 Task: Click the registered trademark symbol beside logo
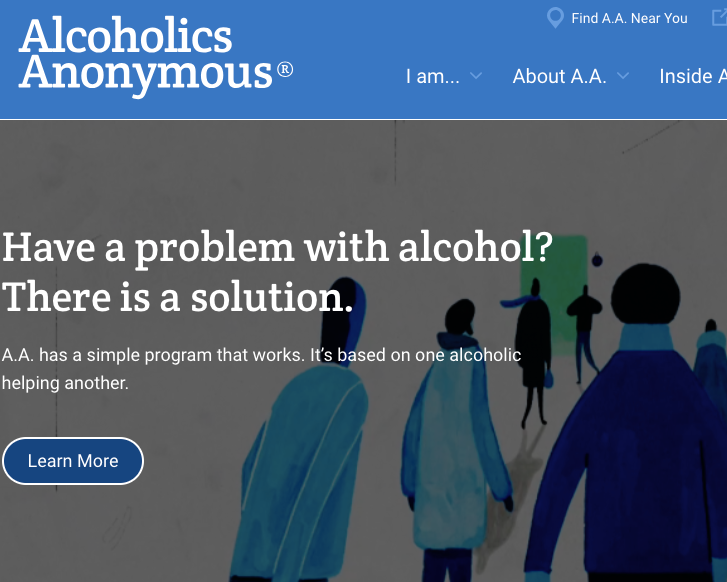coord(285,70)
